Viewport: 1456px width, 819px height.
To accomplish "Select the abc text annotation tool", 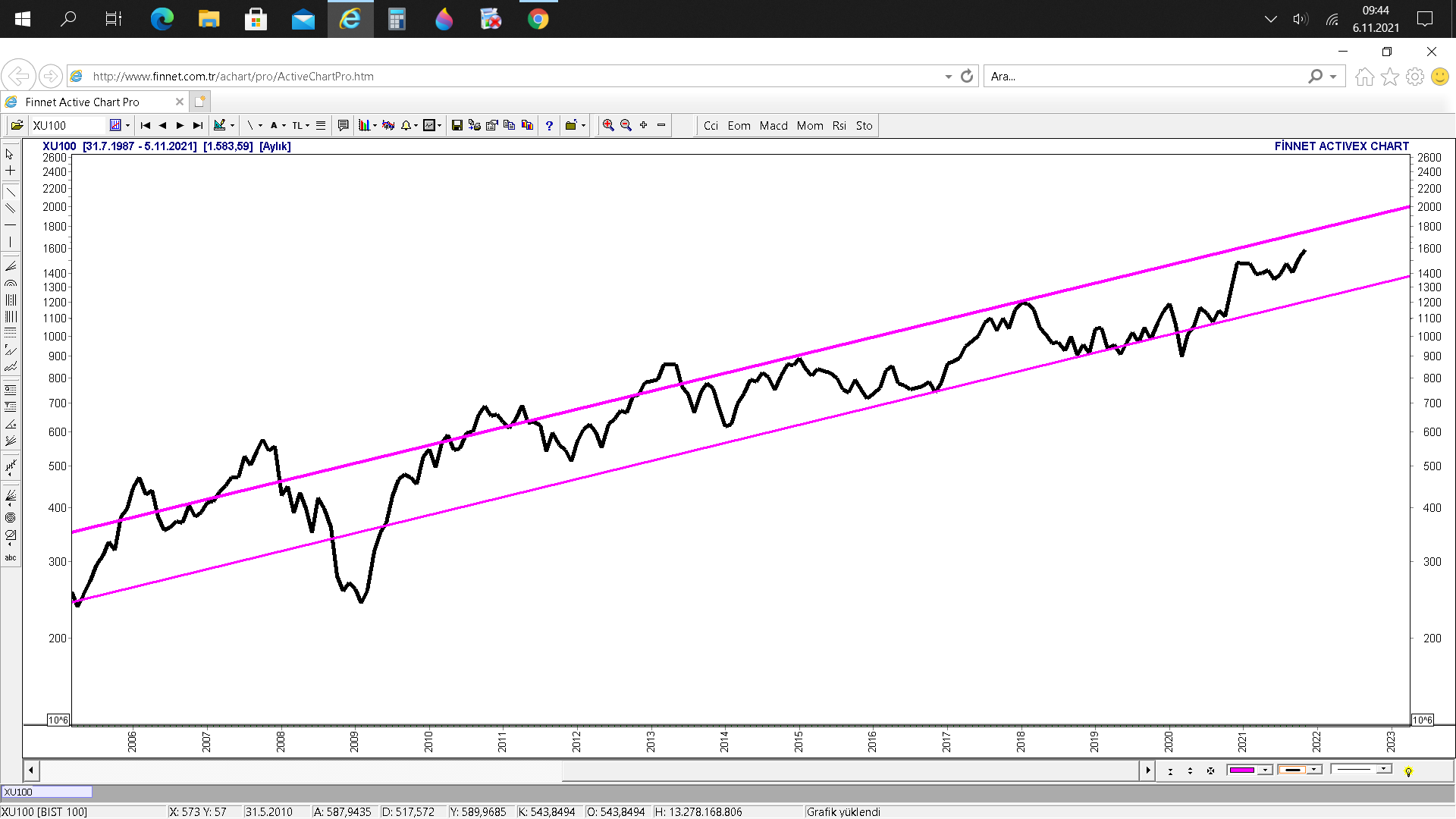I will [11, 557].
